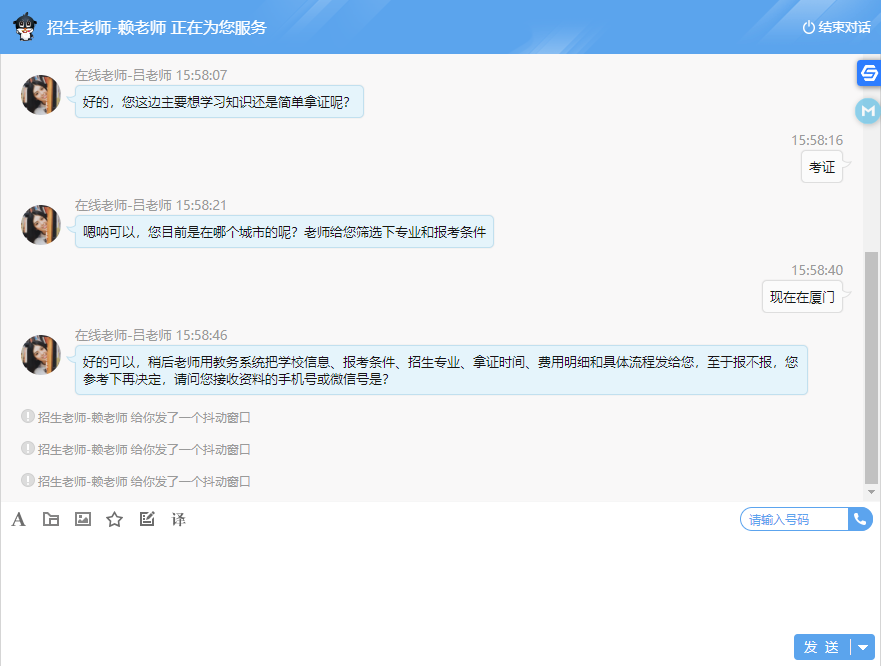This screenshot has width=881, height=666.
Task: Open the image upload icon
Action: (82, 519)
